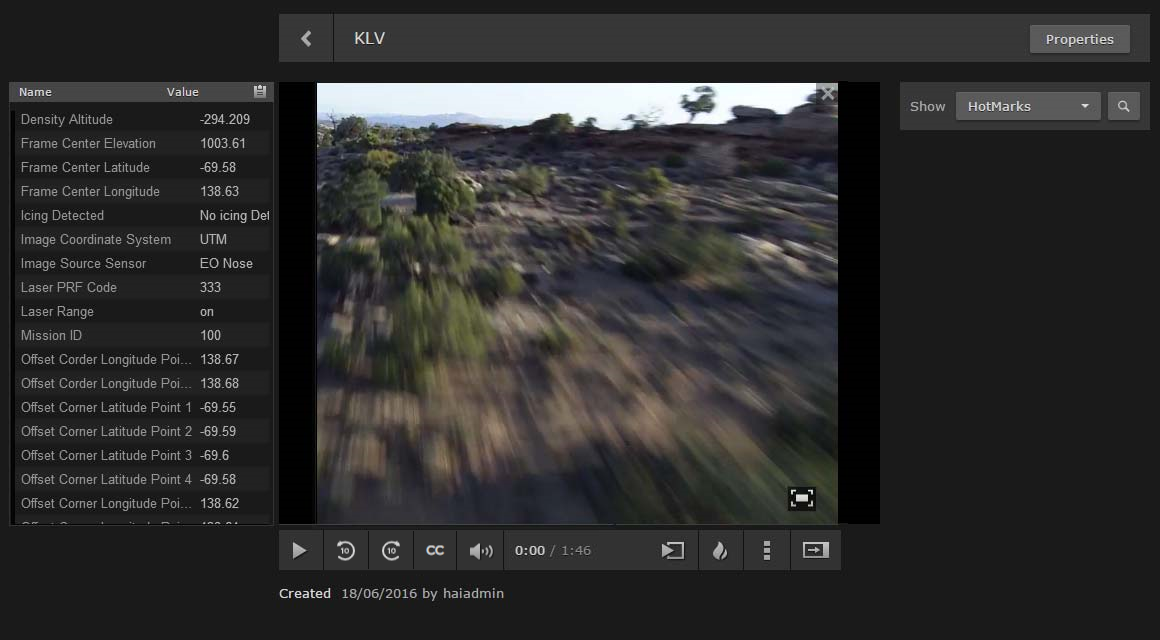Sort metadata by Value column
Screen dimensions: 1160x640
(183, 92)
